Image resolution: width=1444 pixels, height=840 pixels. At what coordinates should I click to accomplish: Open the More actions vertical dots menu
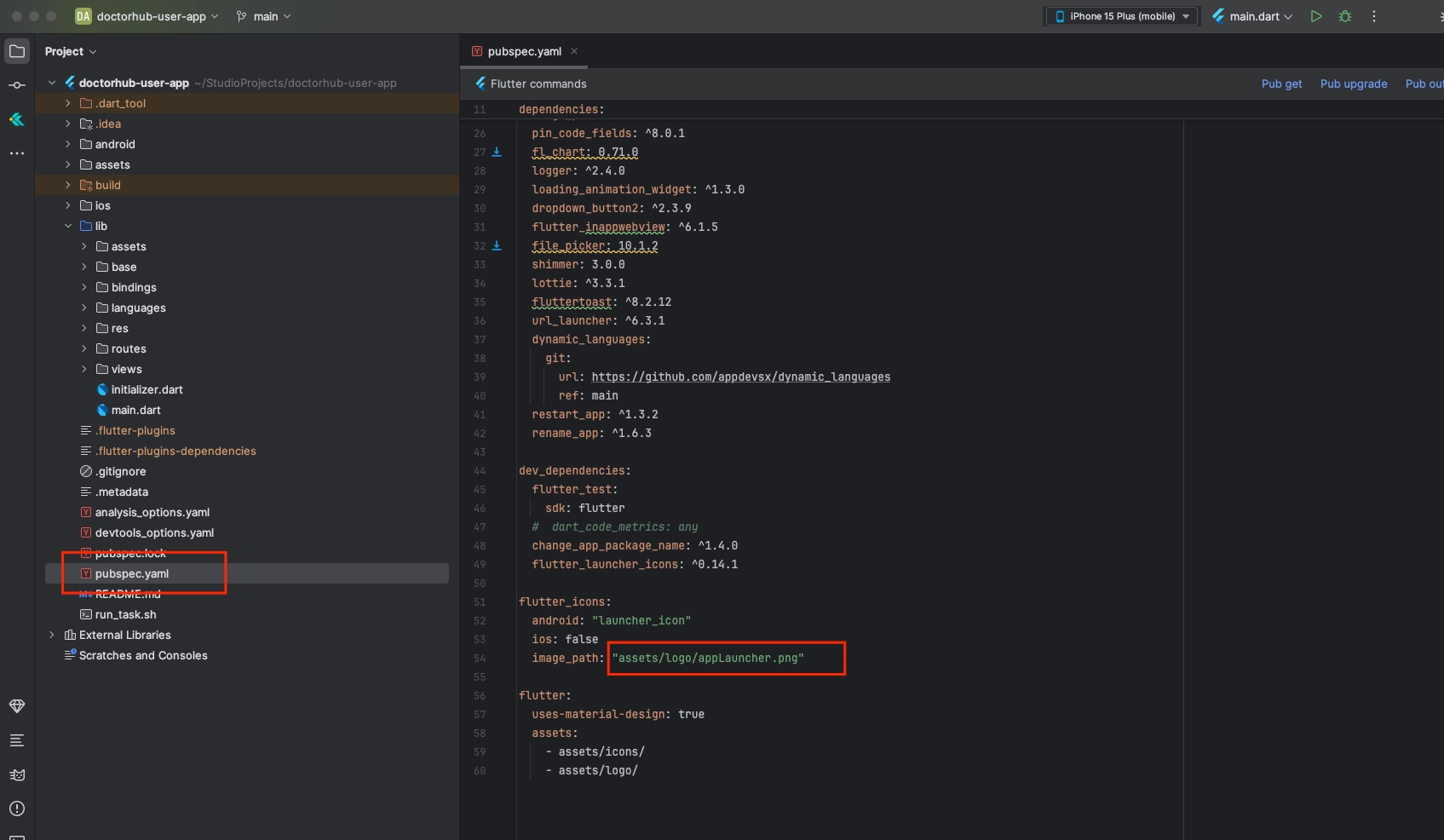click(x=1374, y=16)
